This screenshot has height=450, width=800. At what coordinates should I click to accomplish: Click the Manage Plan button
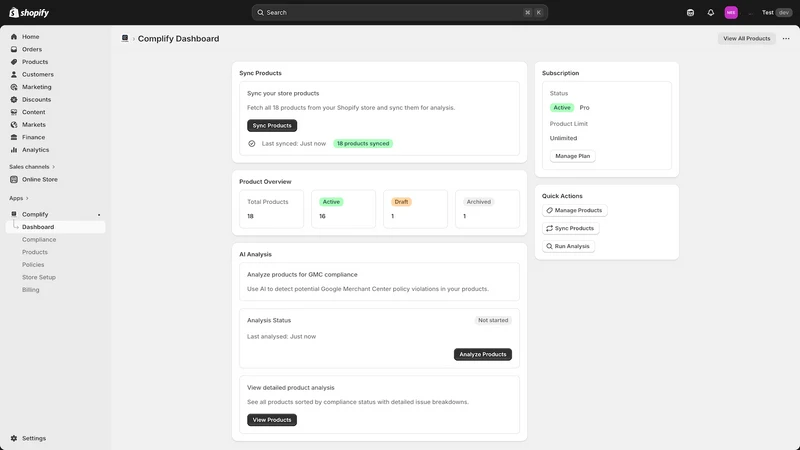572,156
